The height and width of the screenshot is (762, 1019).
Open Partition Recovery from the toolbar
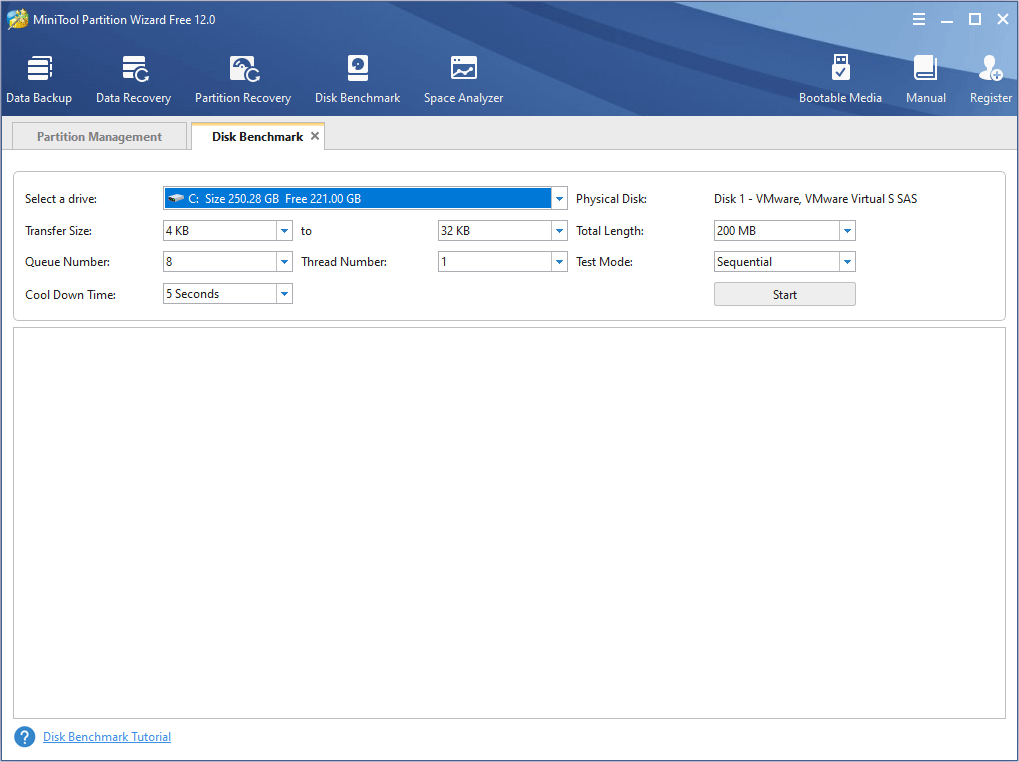tap(243, 79)
